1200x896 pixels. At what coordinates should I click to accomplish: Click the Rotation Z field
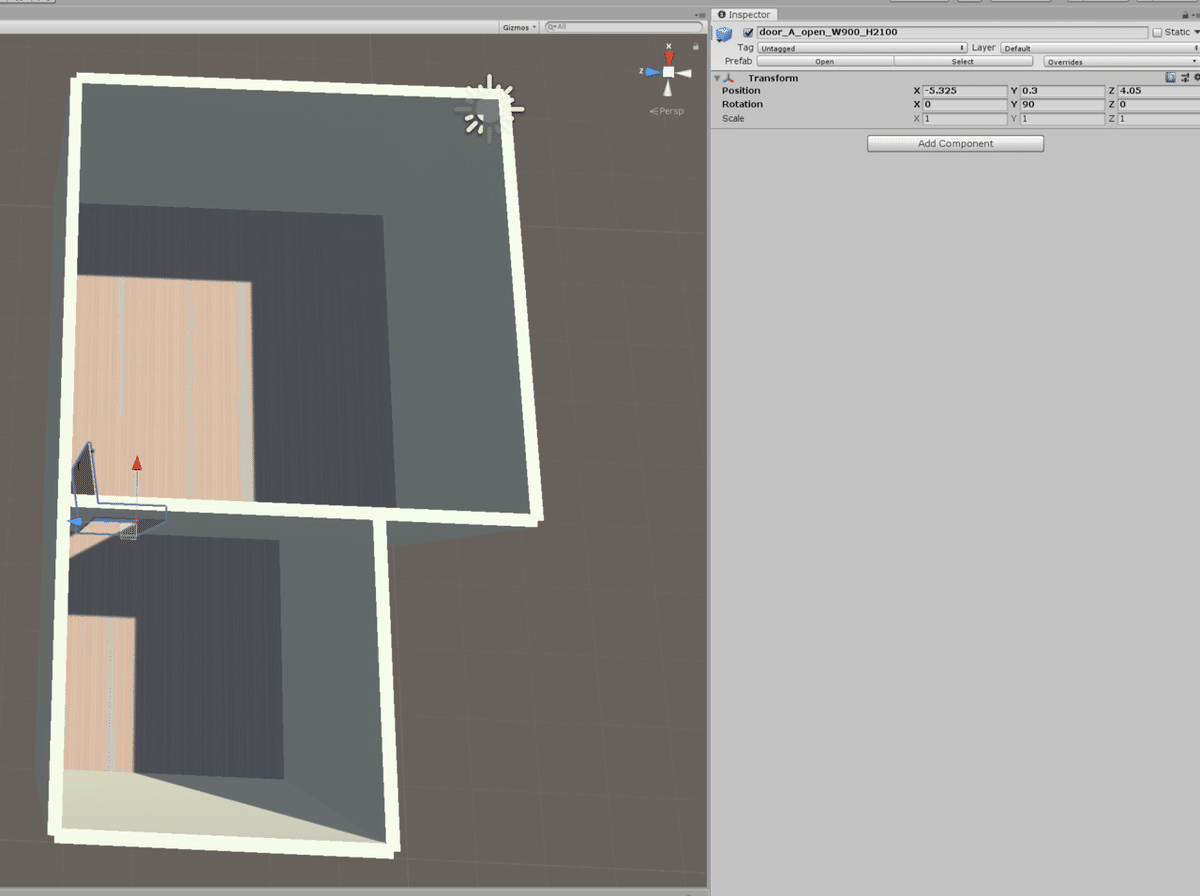pos(1158,105)
